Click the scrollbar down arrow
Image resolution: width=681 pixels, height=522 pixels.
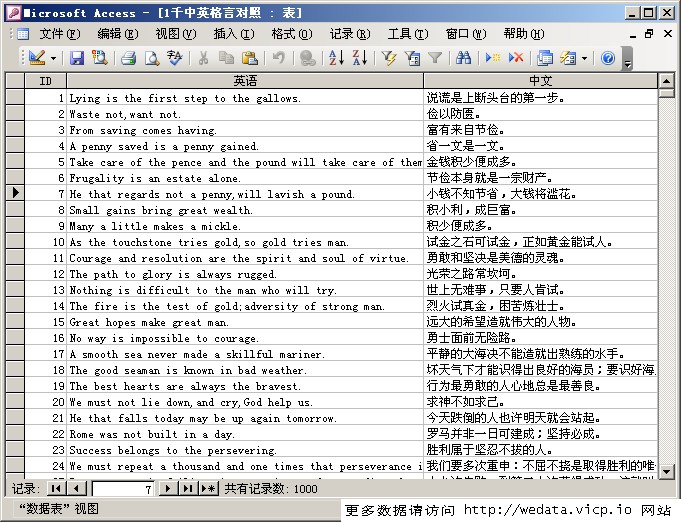coord(666,471)
